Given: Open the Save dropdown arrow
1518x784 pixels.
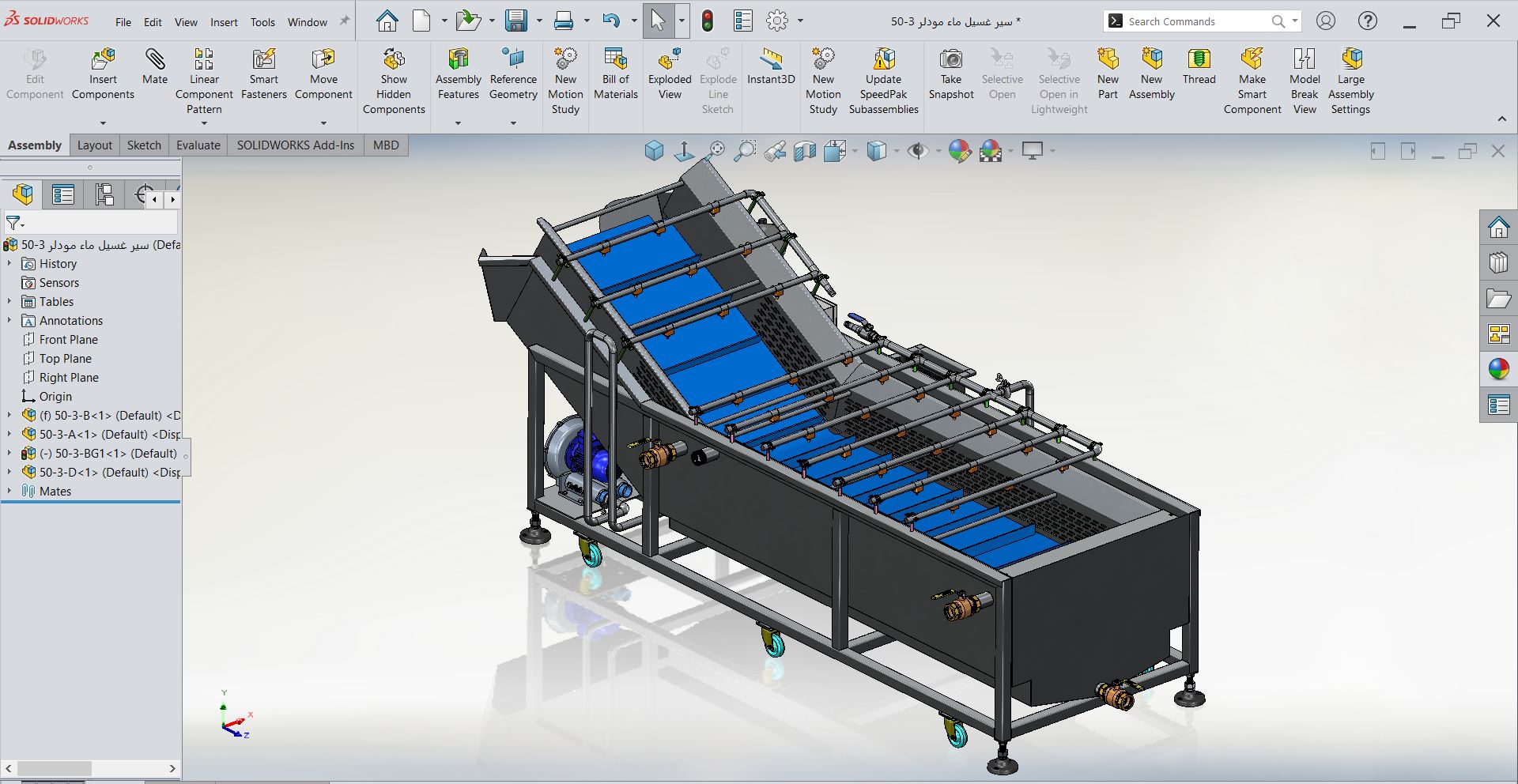Looking at the screenshot, I should pos(539,21).
